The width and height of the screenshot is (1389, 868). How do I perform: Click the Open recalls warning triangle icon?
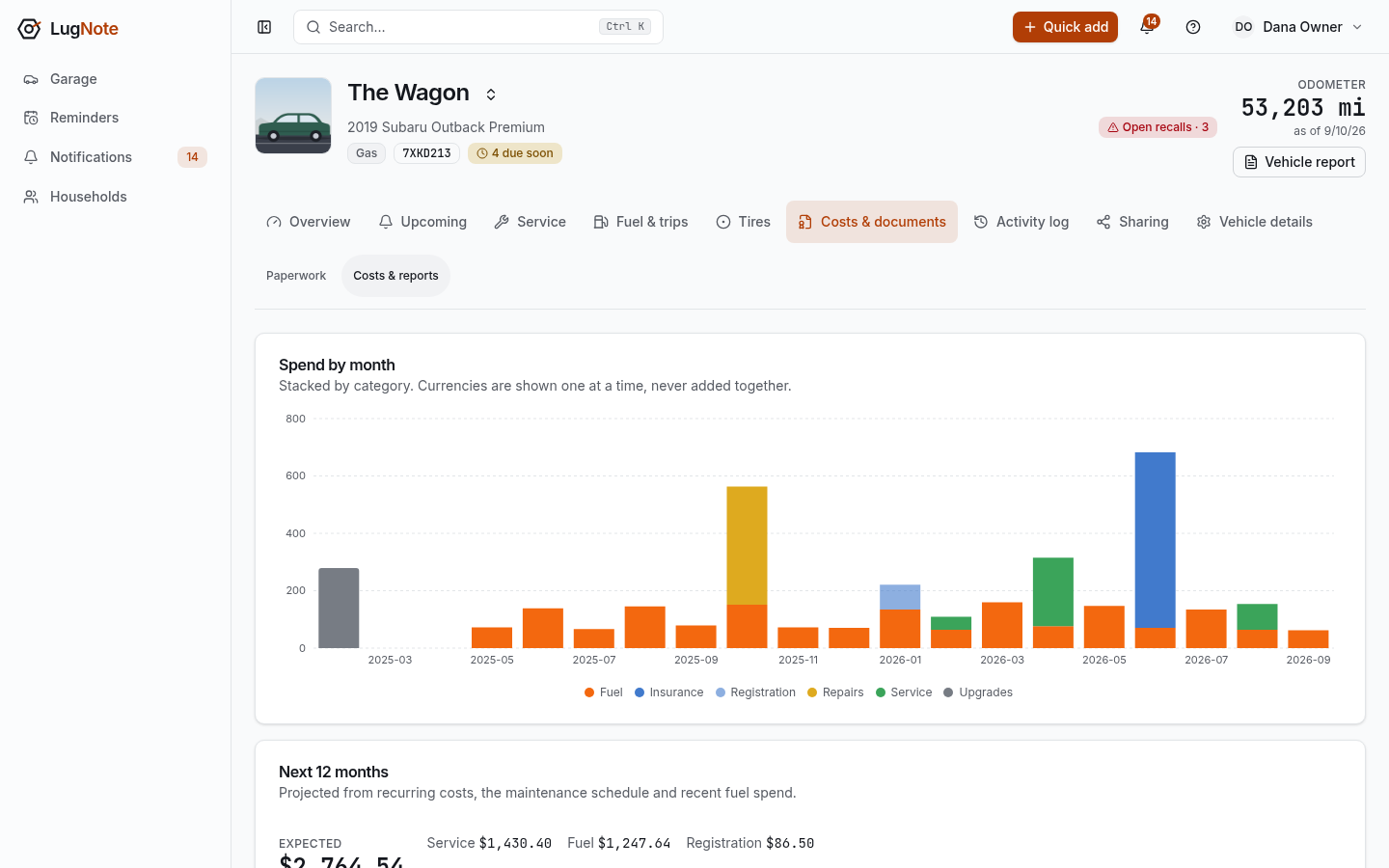coord(1113,127)
